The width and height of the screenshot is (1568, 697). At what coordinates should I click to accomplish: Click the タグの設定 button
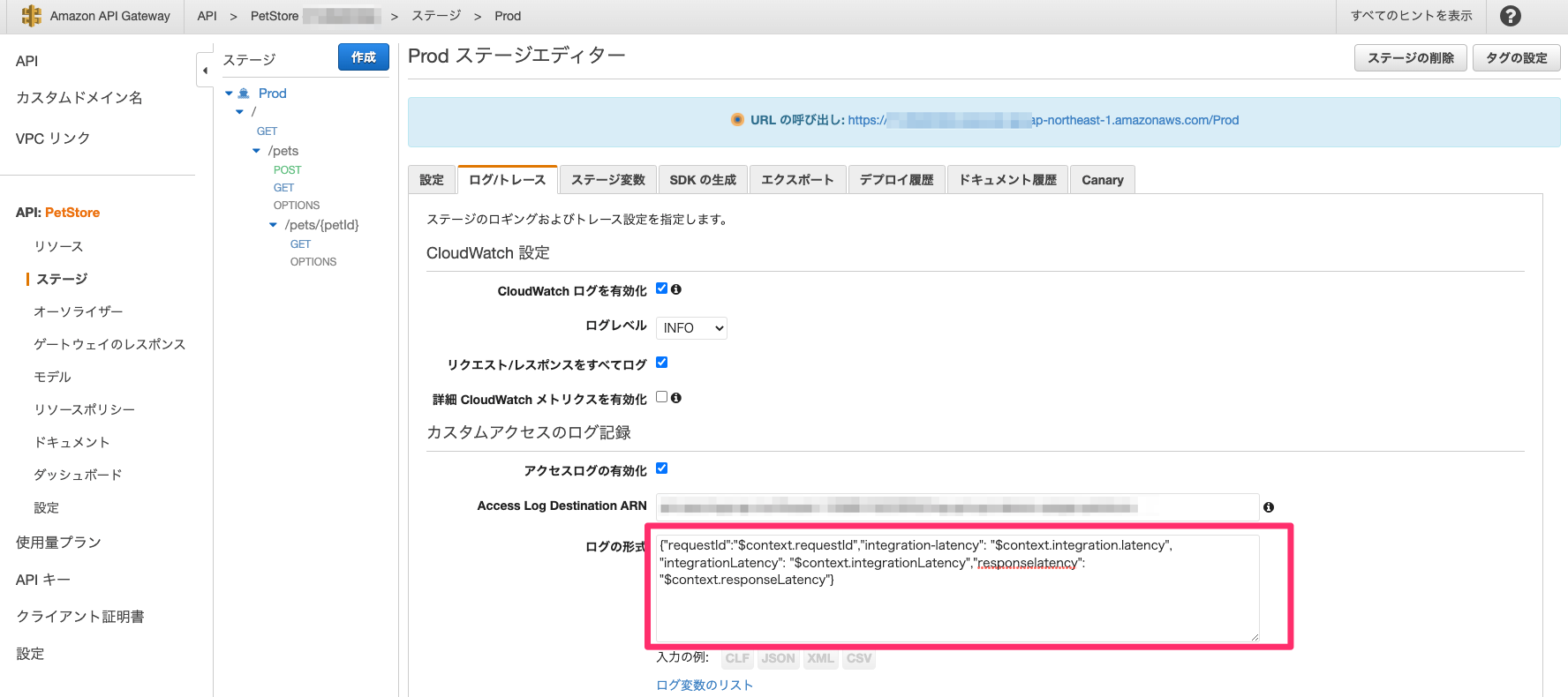tap(1517, 58)
